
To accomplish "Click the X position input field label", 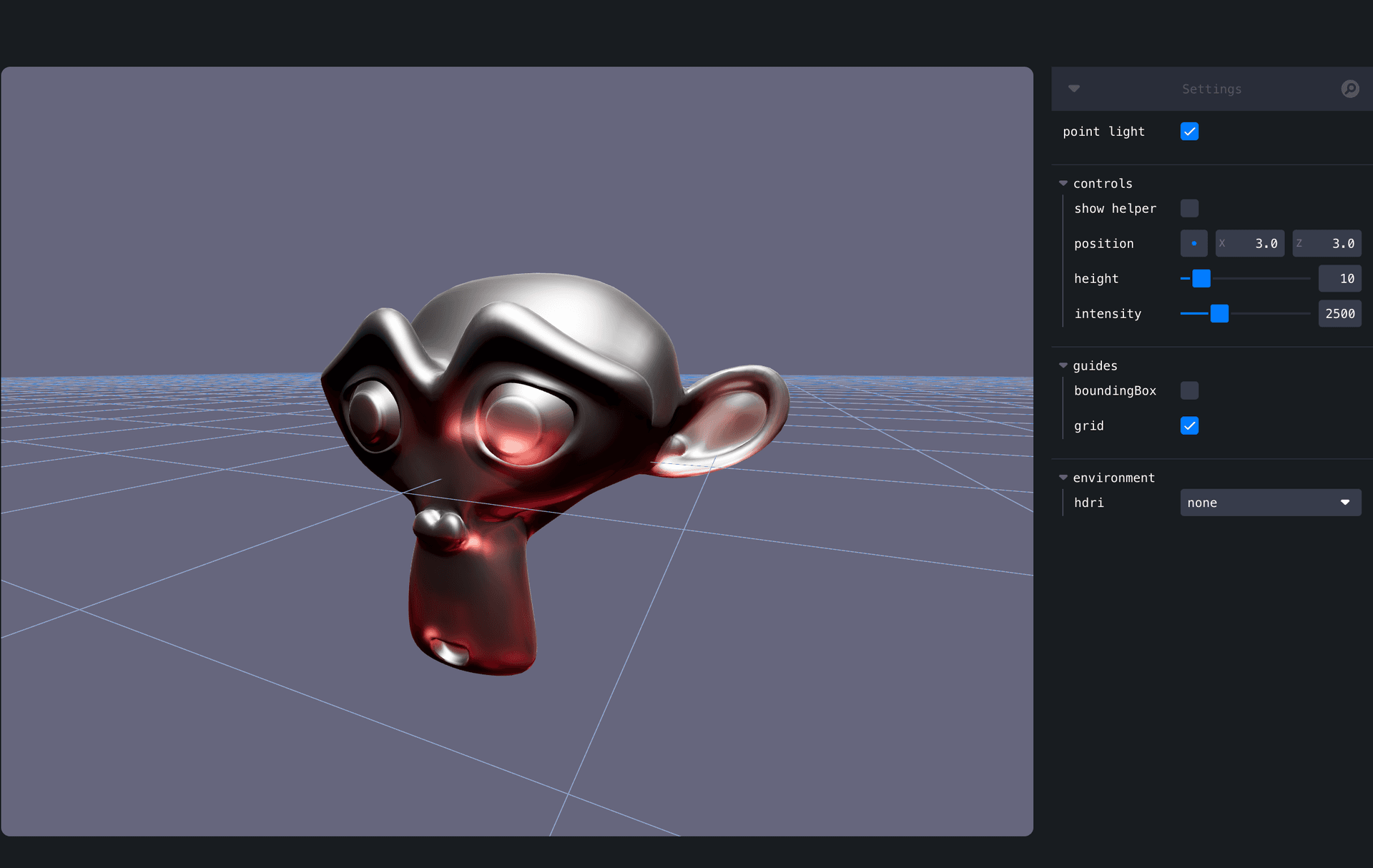I will point(1224,243).
